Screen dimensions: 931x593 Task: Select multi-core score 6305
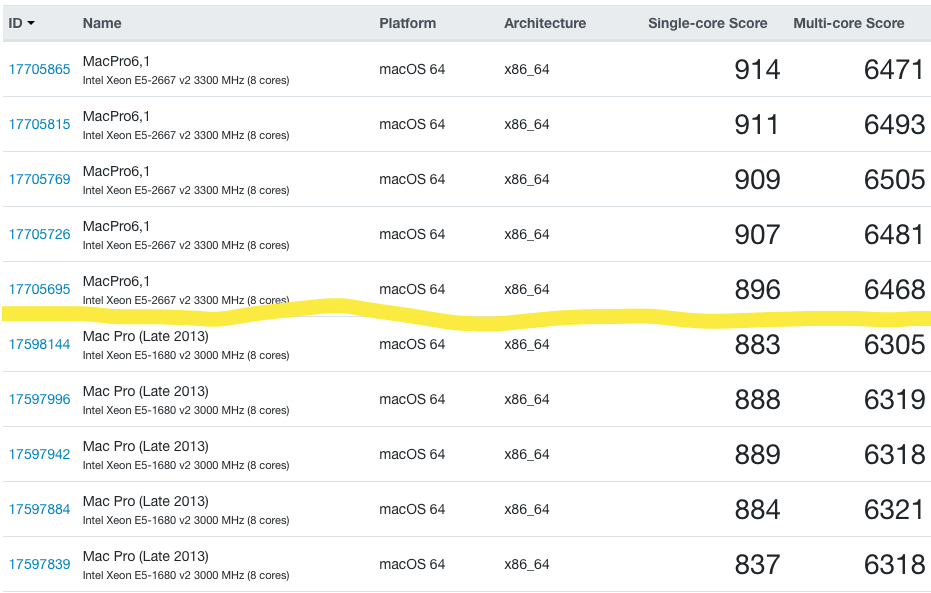894,345
